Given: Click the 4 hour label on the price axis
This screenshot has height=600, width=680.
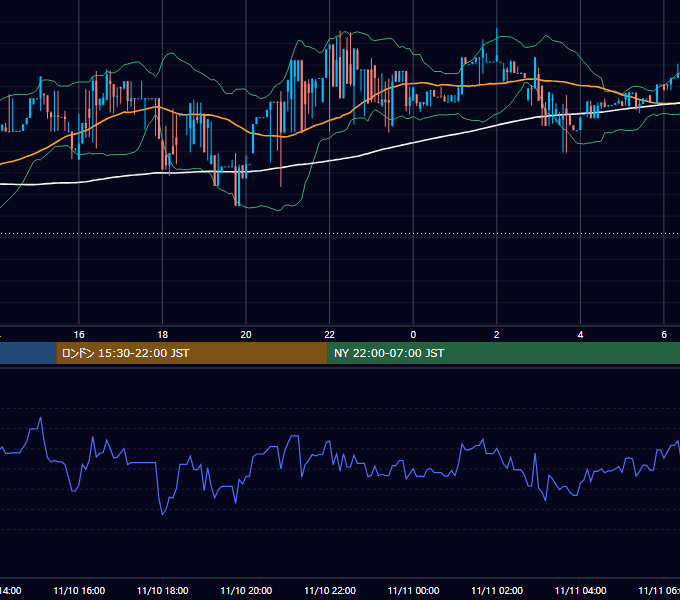Looking at the screenshot, I should (x=580, y=335).
